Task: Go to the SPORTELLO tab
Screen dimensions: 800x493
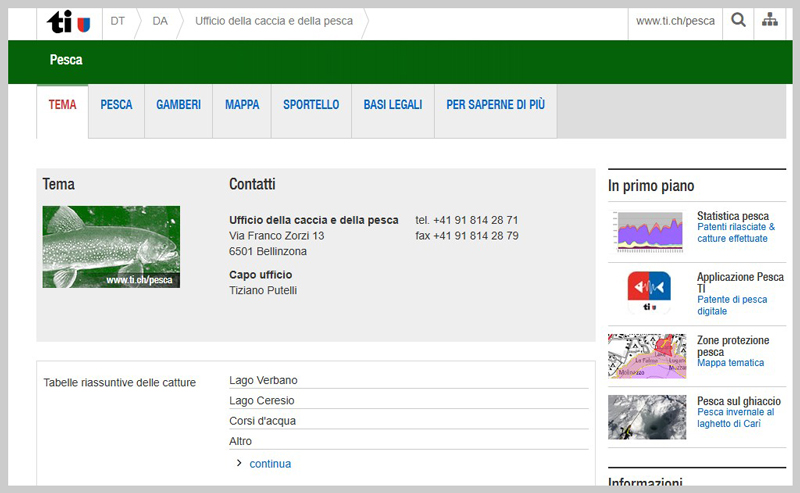Action: click(311, 105)
